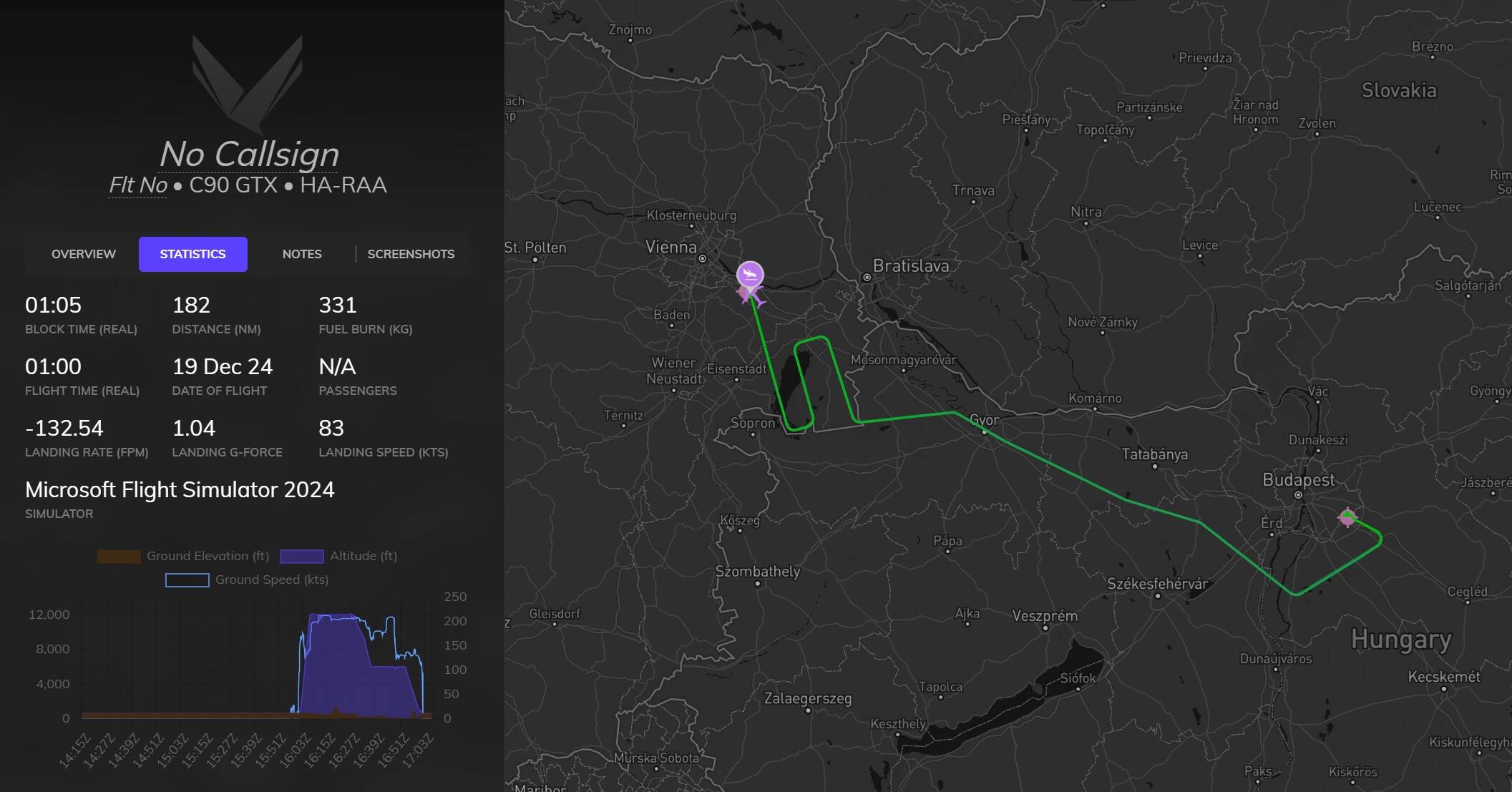Switch to the Notes tab
The height and width of the screenshot is (792, 1512).
302,254
